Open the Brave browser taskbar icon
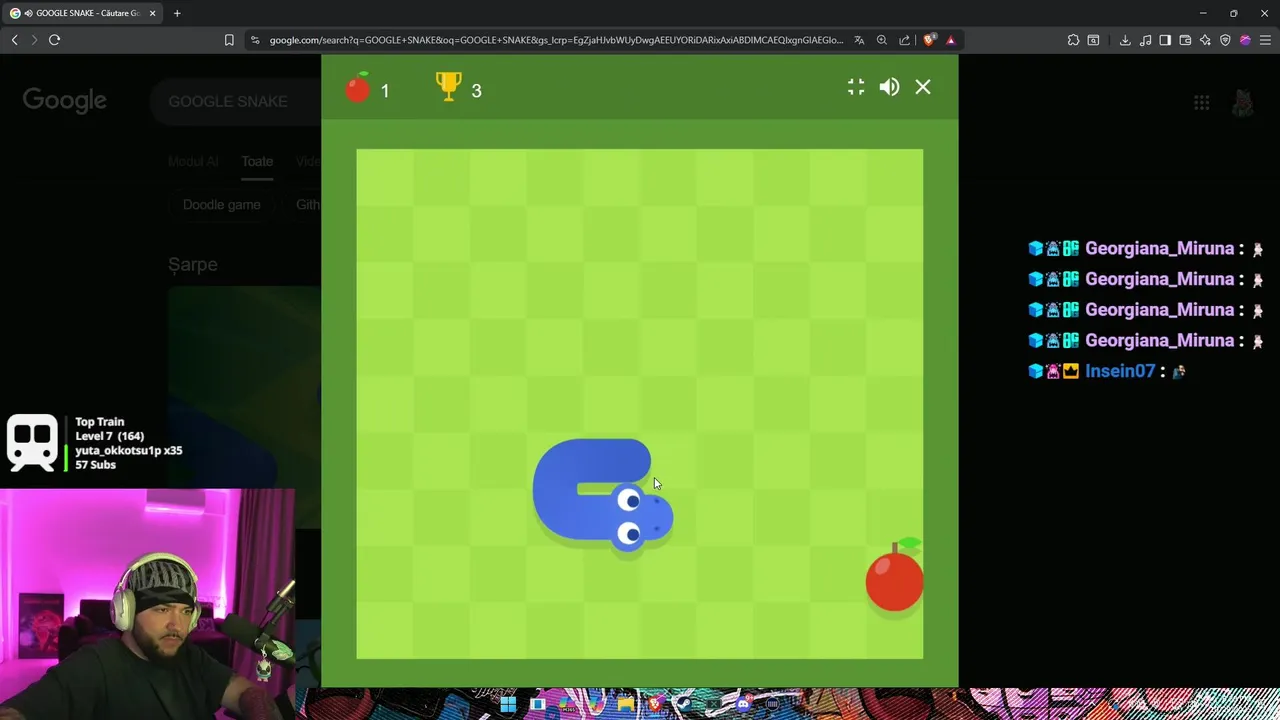This screenshot has width=1280, height=720. pyautogui.click(x=655, y=704)
